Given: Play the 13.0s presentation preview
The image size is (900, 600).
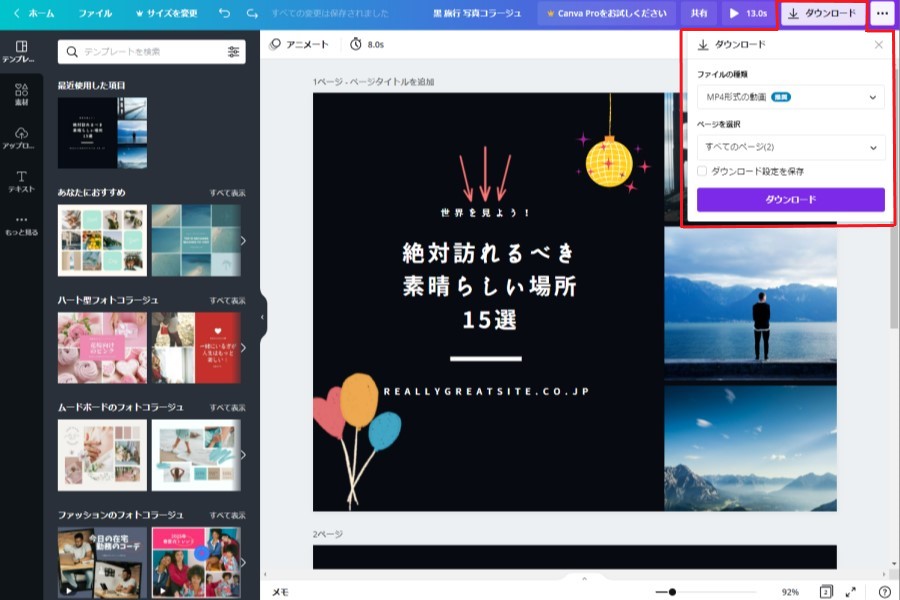Looking at the screenshot, I should pyautogui.click(x=748, y=14).
